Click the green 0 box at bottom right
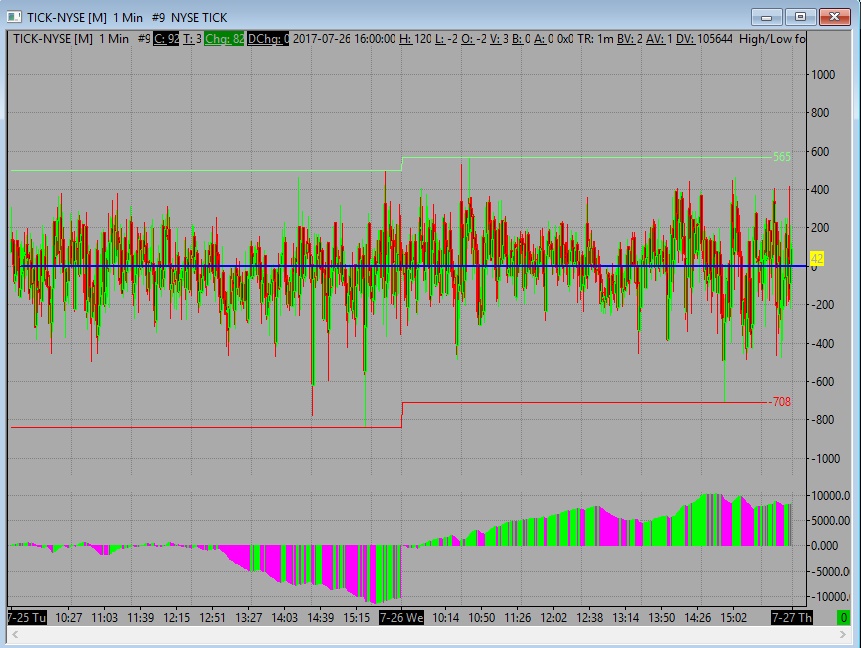861x648 pixels. coord(843,618)
